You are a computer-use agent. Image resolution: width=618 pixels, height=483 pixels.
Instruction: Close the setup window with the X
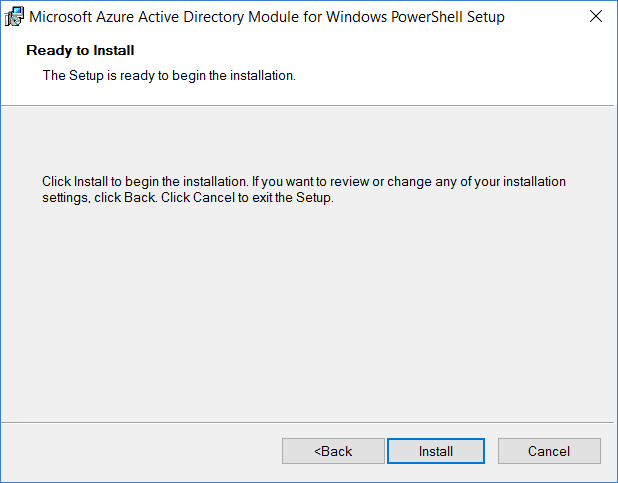[596, 16]
